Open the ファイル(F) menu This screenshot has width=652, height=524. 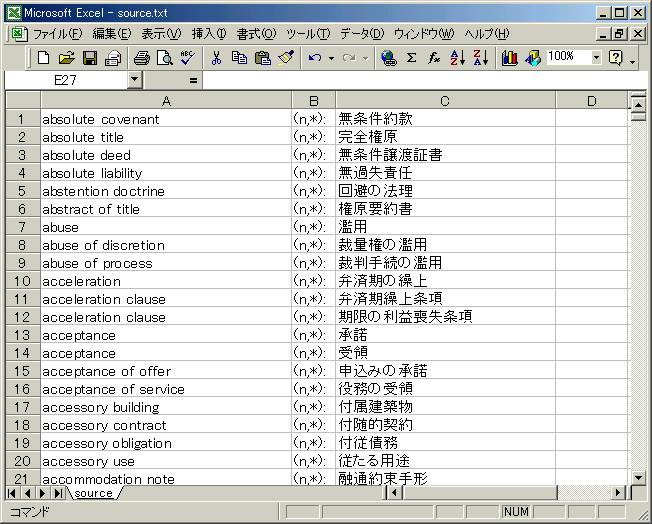[57, 34]
